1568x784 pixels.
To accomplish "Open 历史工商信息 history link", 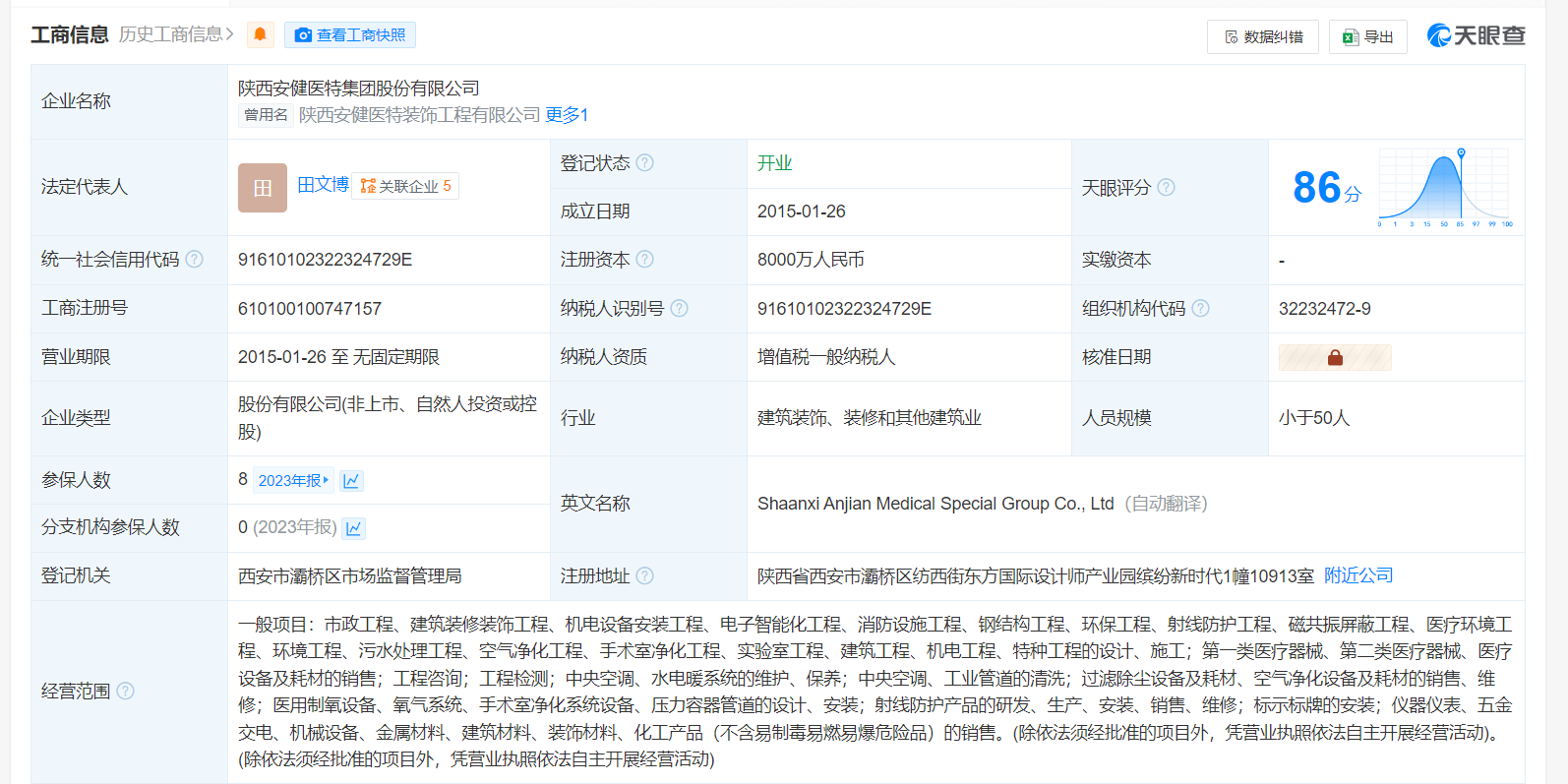I will (x=176, y=34).
